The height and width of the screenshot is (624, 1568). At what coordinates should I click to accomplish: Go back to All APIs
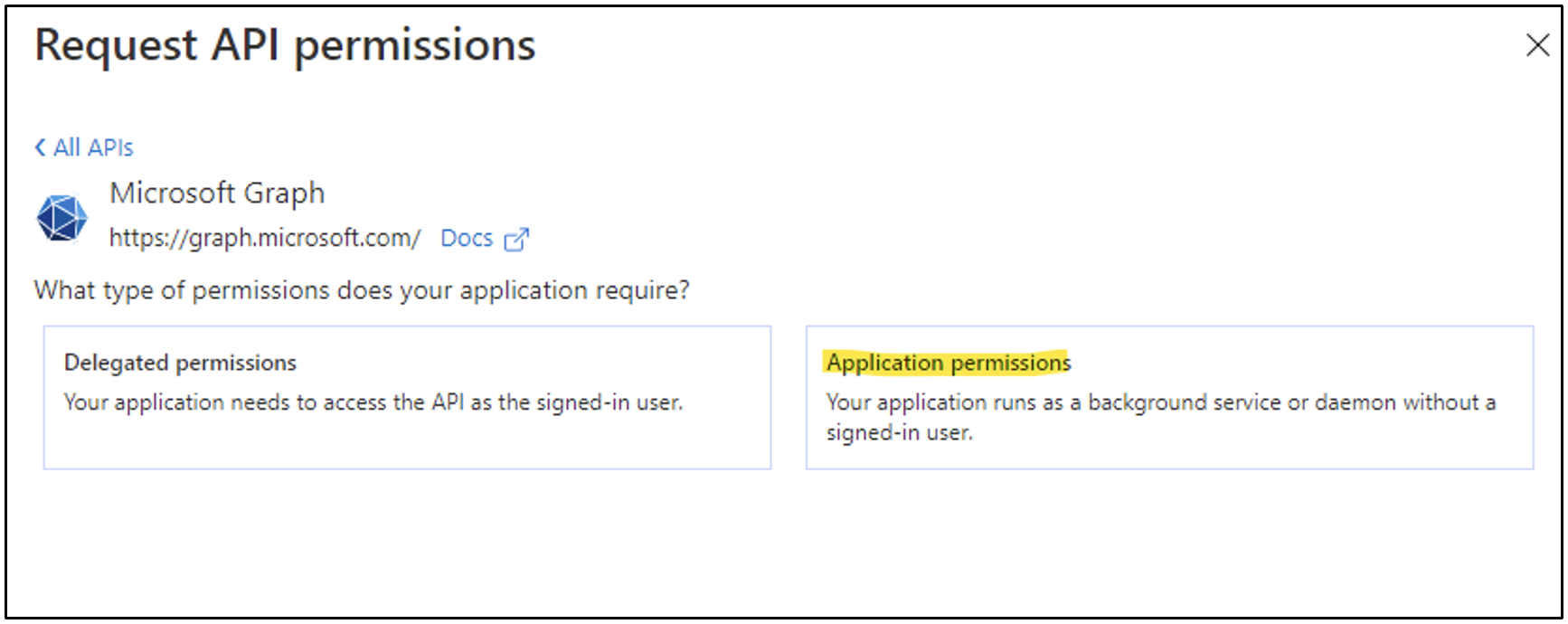(x=93, y=147)
